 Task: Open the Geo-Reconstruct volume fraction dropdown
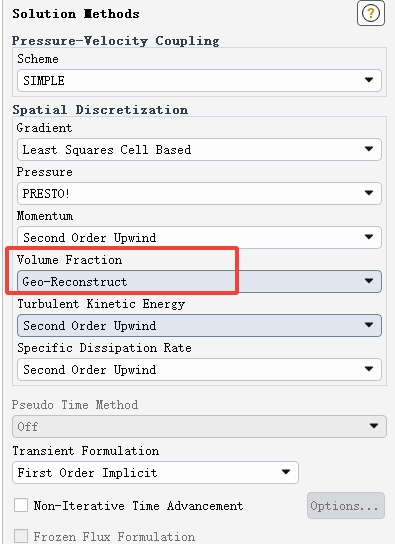point(199,281)
